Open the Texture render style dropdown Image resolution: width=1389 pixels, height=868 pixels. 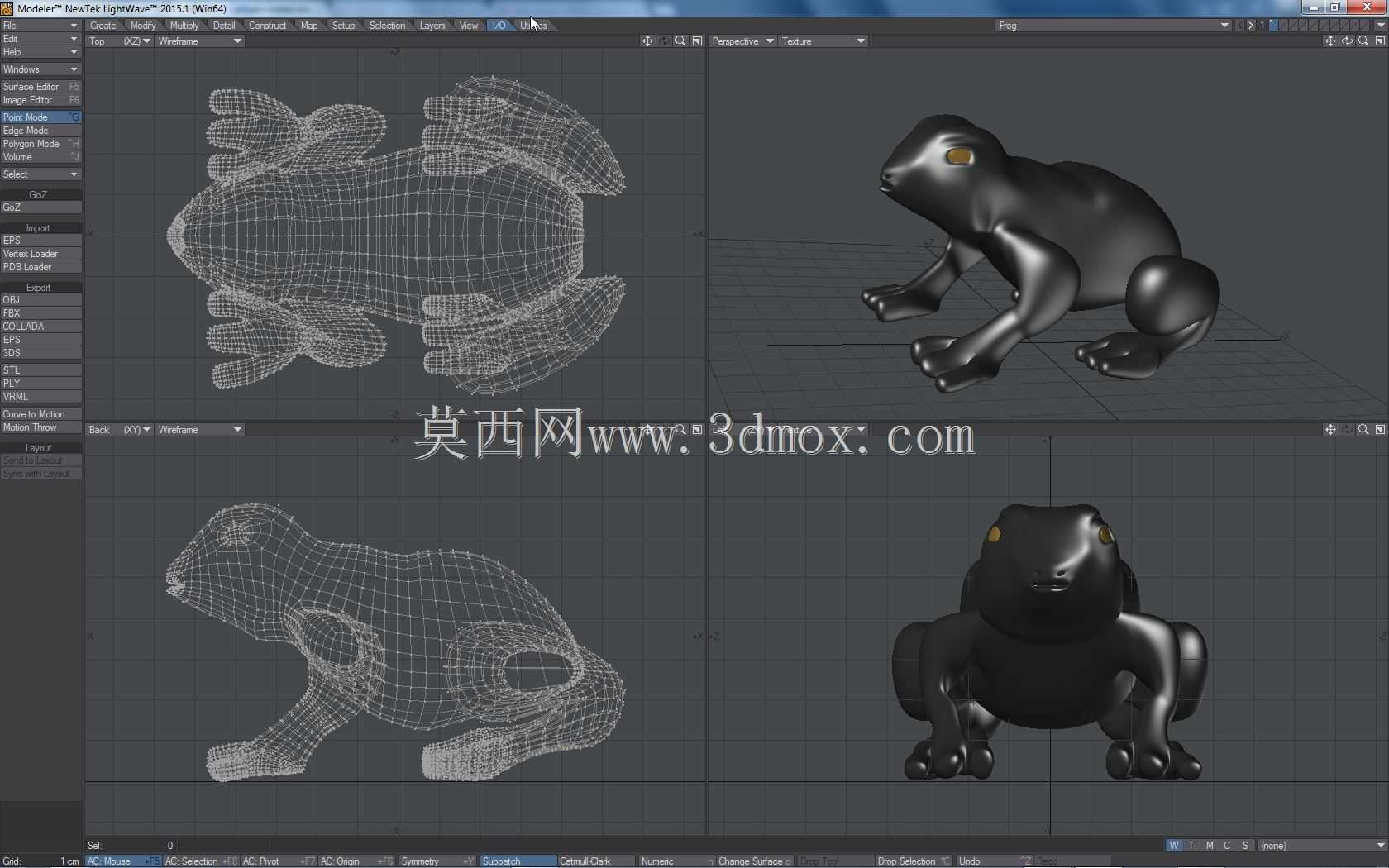pos(823,41)
